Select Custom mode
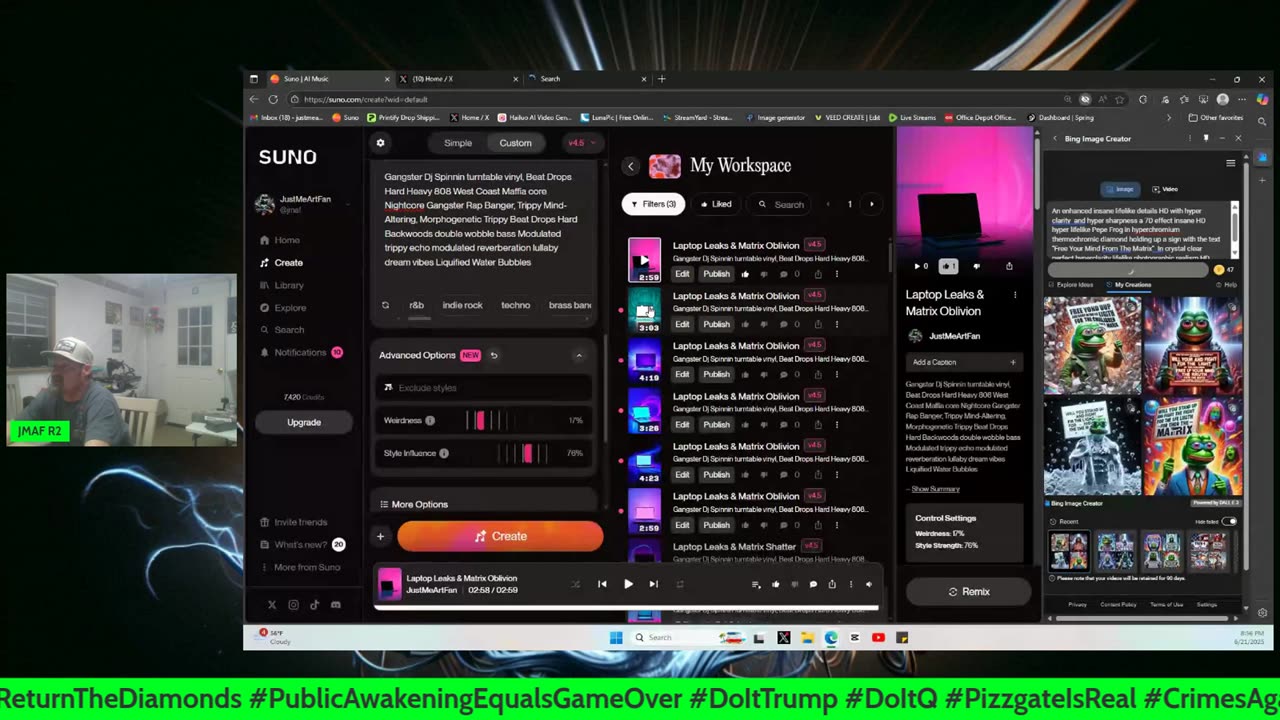 click(516, 143)
